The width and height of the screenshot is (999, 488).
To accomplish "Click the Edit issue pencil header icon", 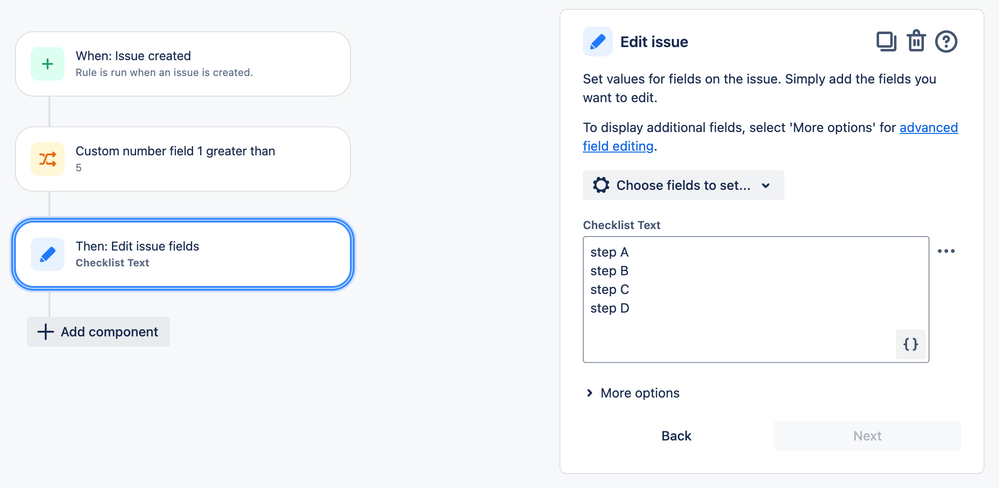I will pos(598,42).
